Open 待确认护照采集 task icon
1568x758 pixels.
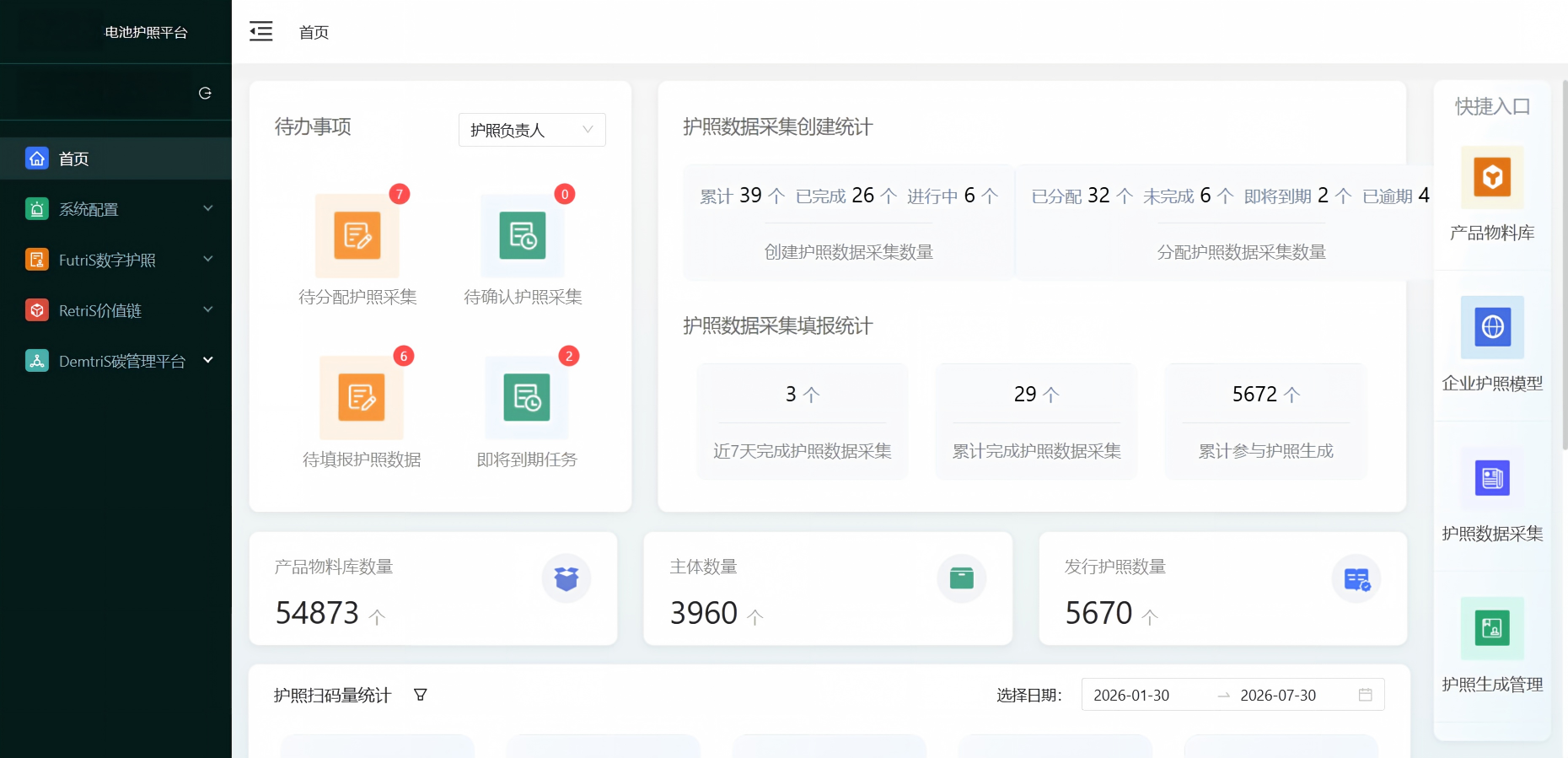tap(523, 236)
